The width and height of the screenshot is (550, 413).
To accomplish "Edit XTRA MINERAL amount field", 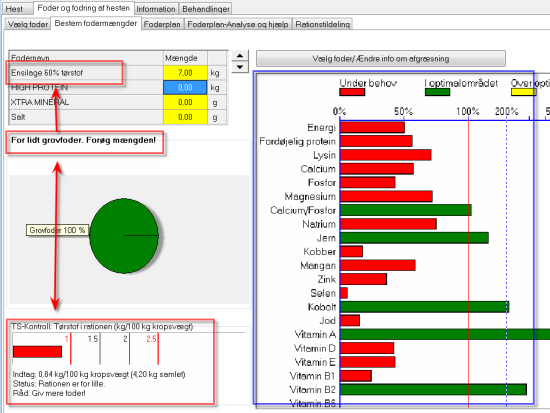I will point(185,102).
